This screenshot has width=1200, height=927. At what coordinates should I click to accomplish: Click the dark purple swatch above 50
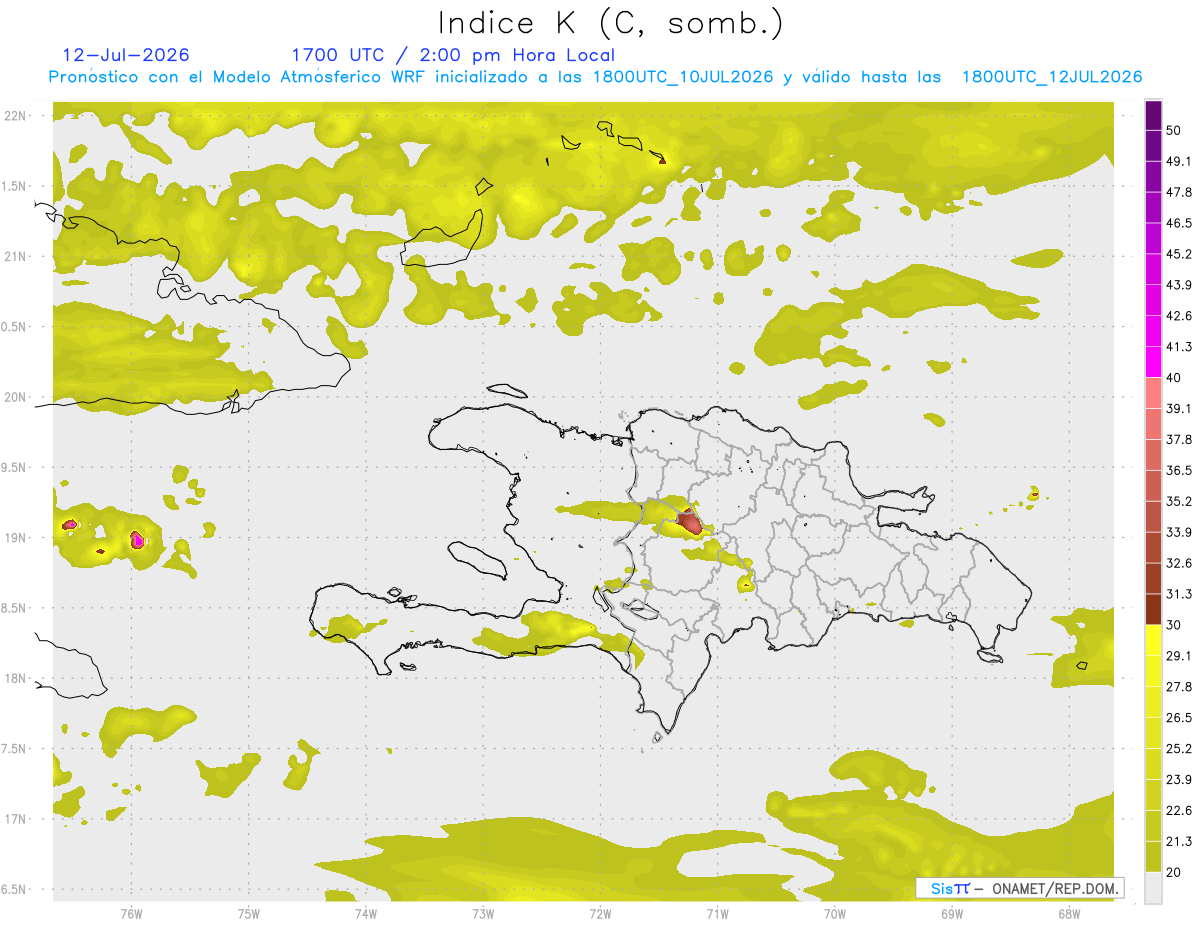[x=1153, y=115]
